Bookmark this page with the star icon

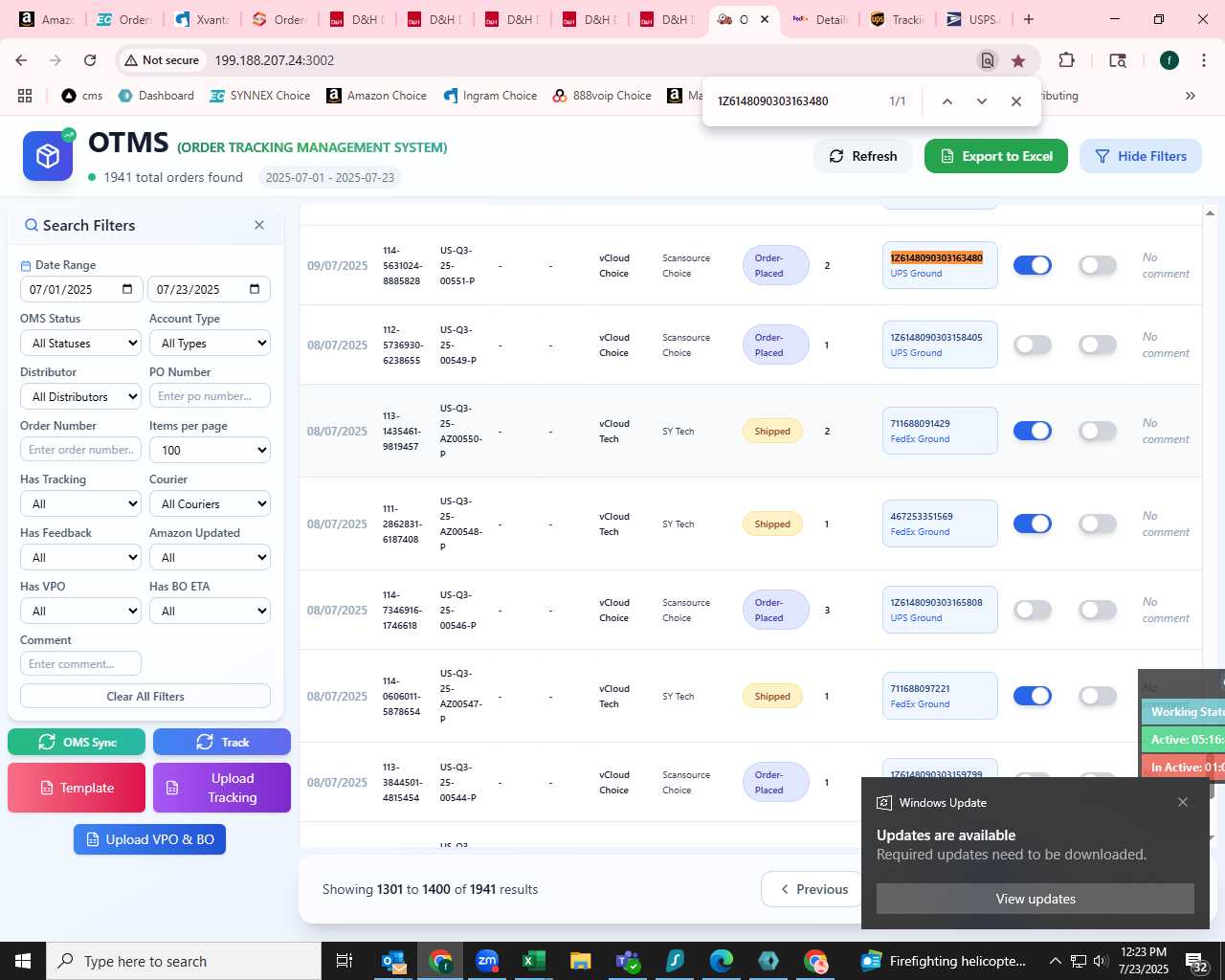click(1018, 60)
